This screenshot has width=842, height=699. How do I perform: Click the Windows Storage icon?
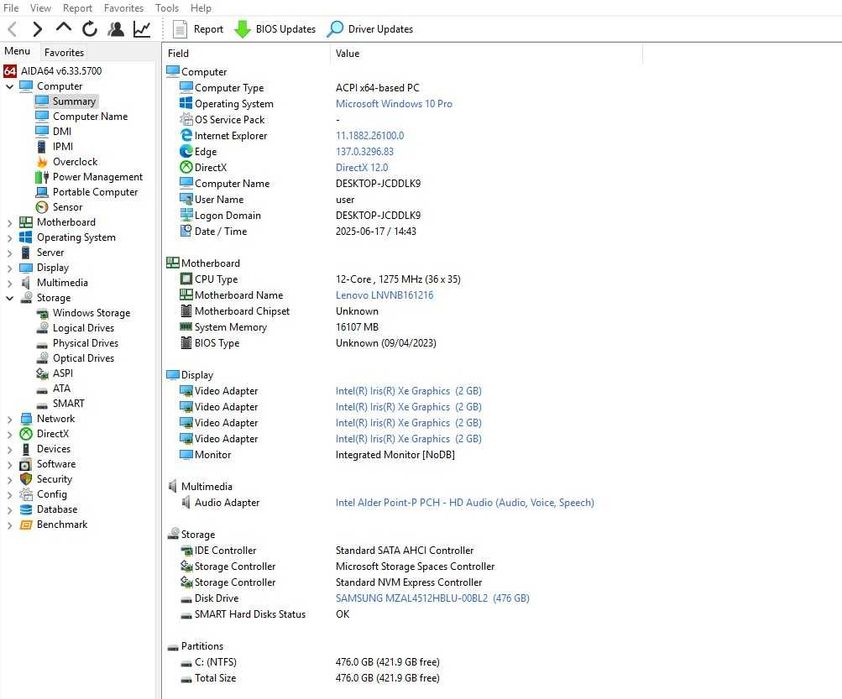(42, 313)
